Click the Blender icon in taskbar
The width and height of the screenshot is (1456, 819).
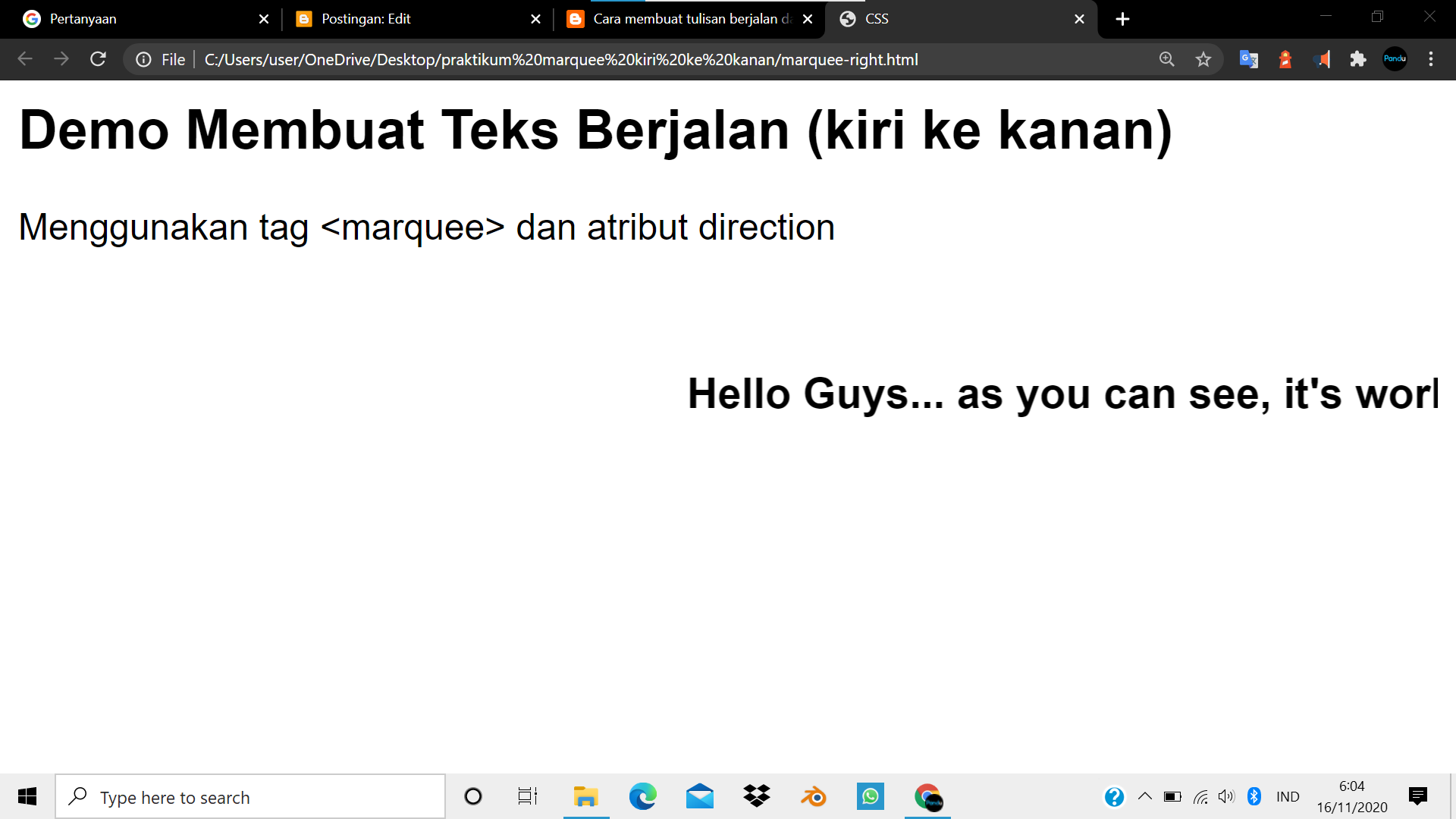(813, 797)
